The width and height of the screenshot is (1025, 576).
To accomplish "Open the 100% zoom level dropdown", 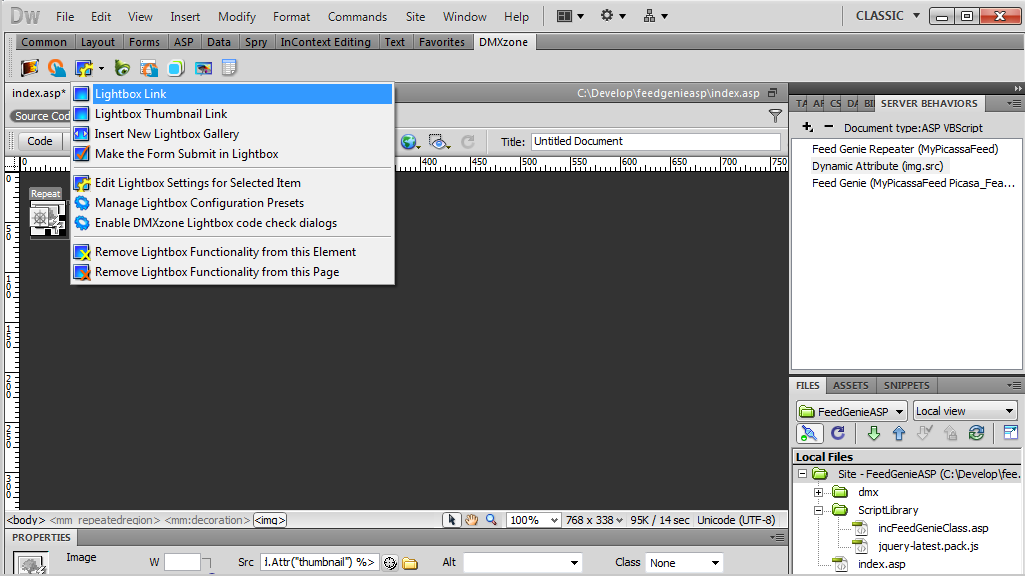I will 533,520.
